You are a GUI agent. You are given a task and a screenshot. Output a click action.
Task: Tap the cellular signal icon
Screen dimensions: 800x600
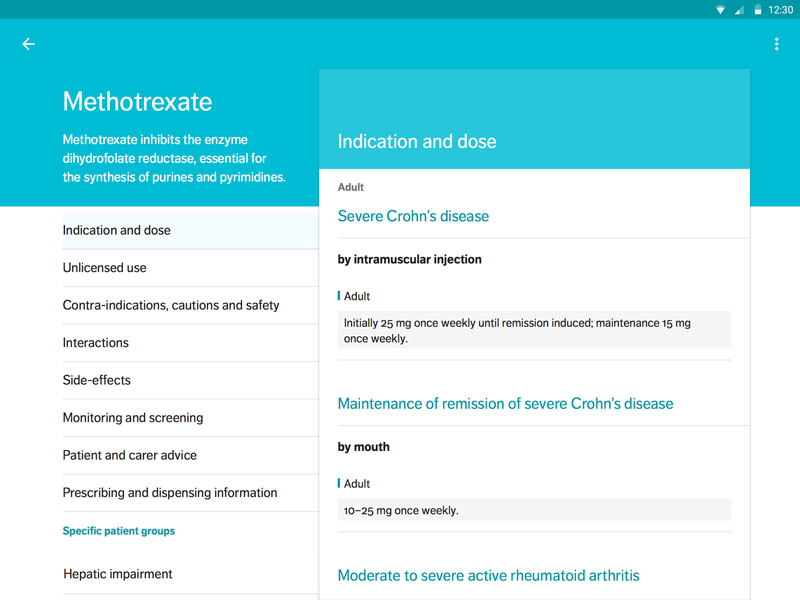(x=739, y=10)
